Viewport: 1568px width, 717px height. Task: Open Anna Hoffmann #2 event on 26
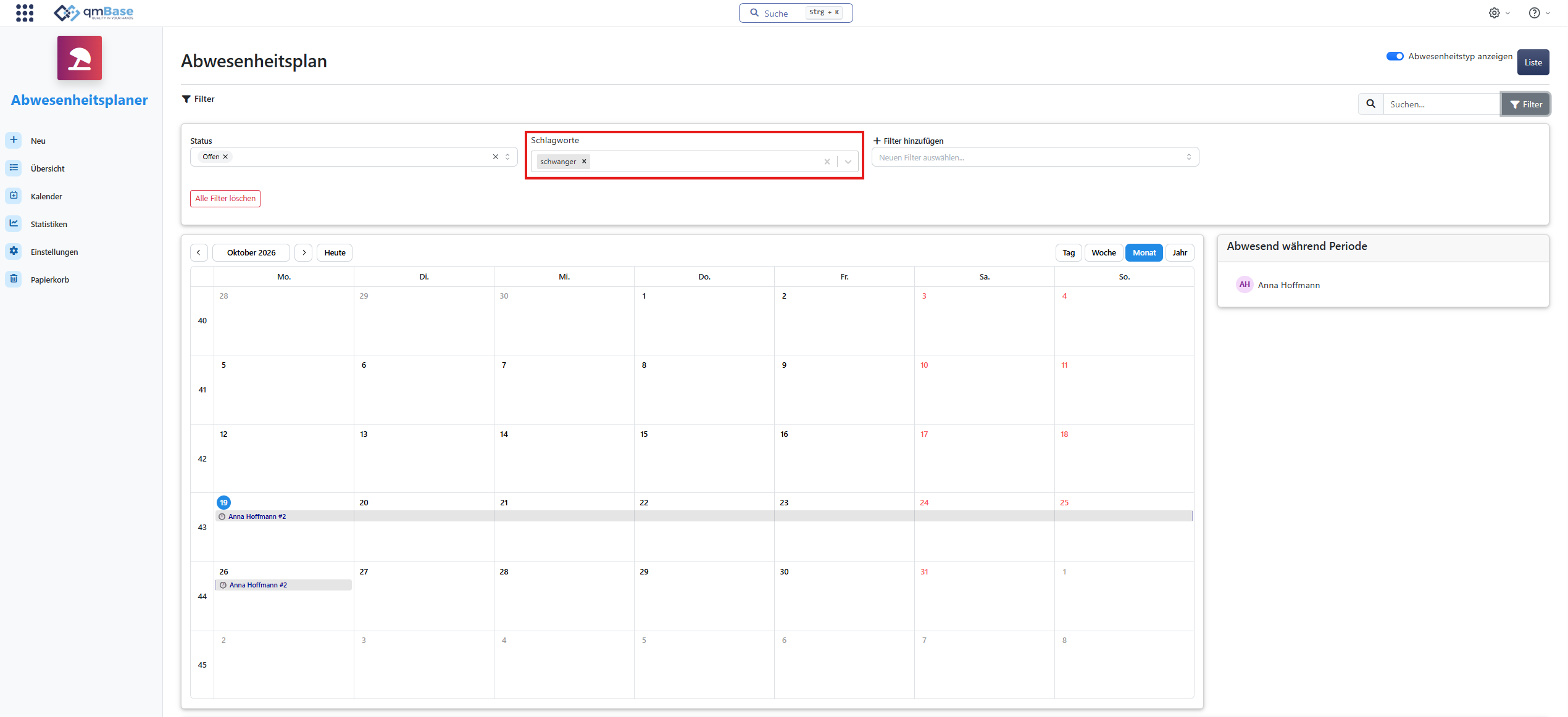(x=283, y=585)
